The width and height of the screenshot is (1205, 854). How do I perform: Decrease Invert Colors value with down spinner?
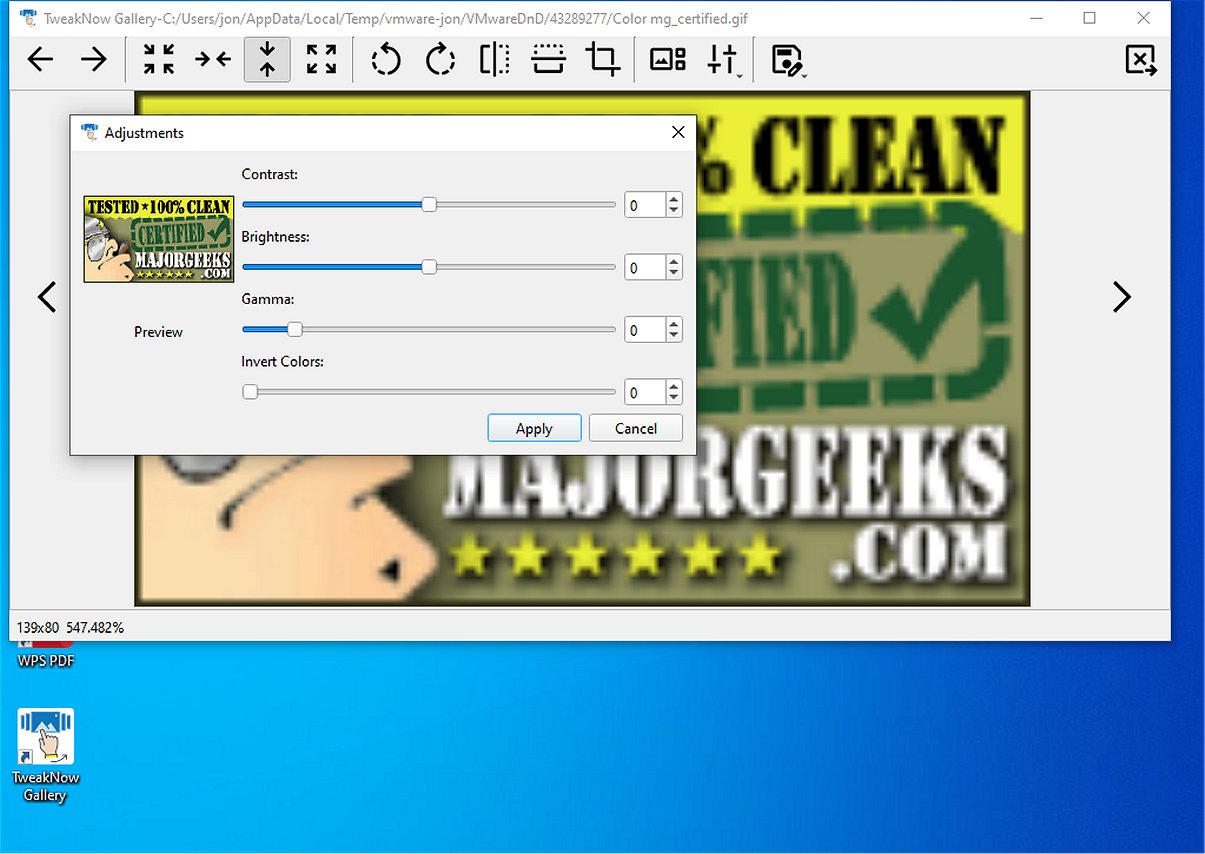674,398
